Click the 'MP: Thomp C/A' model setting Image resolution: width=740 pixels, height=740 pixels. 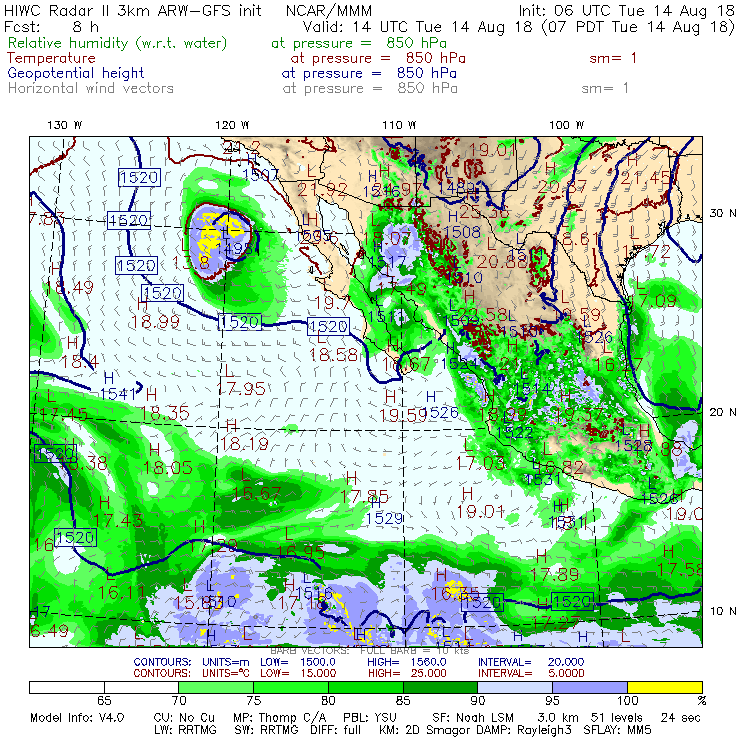pyautogui.click(x=279, y=718)
